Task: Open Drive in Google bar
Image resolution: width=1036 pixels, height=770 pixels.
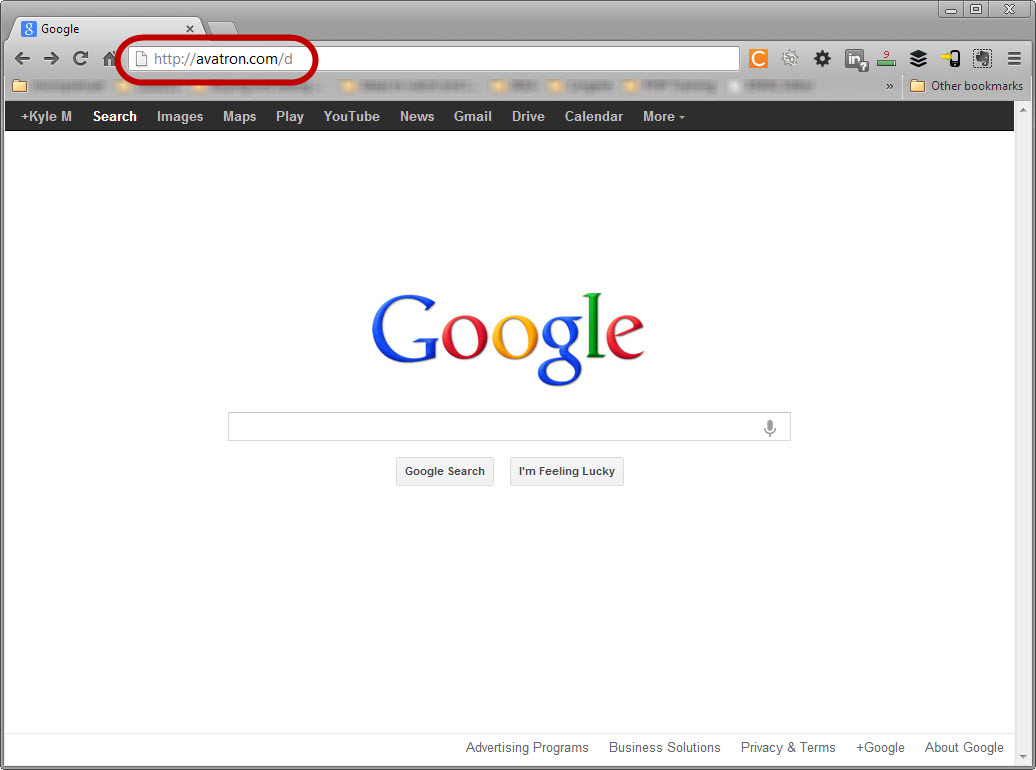Action: pos(528,116)
